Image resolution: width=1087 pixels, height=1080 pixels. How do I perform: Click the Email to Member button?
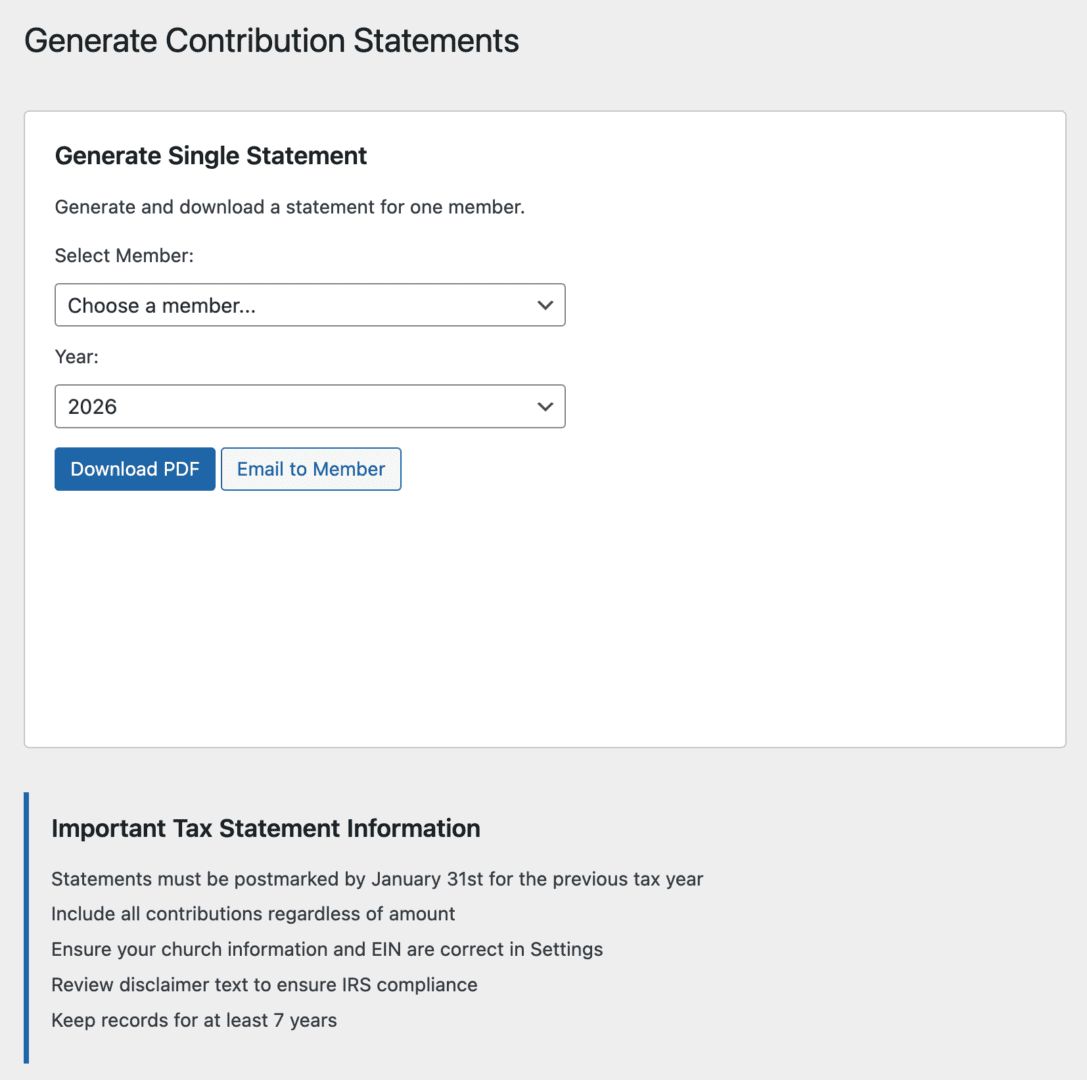click(311, 469)
